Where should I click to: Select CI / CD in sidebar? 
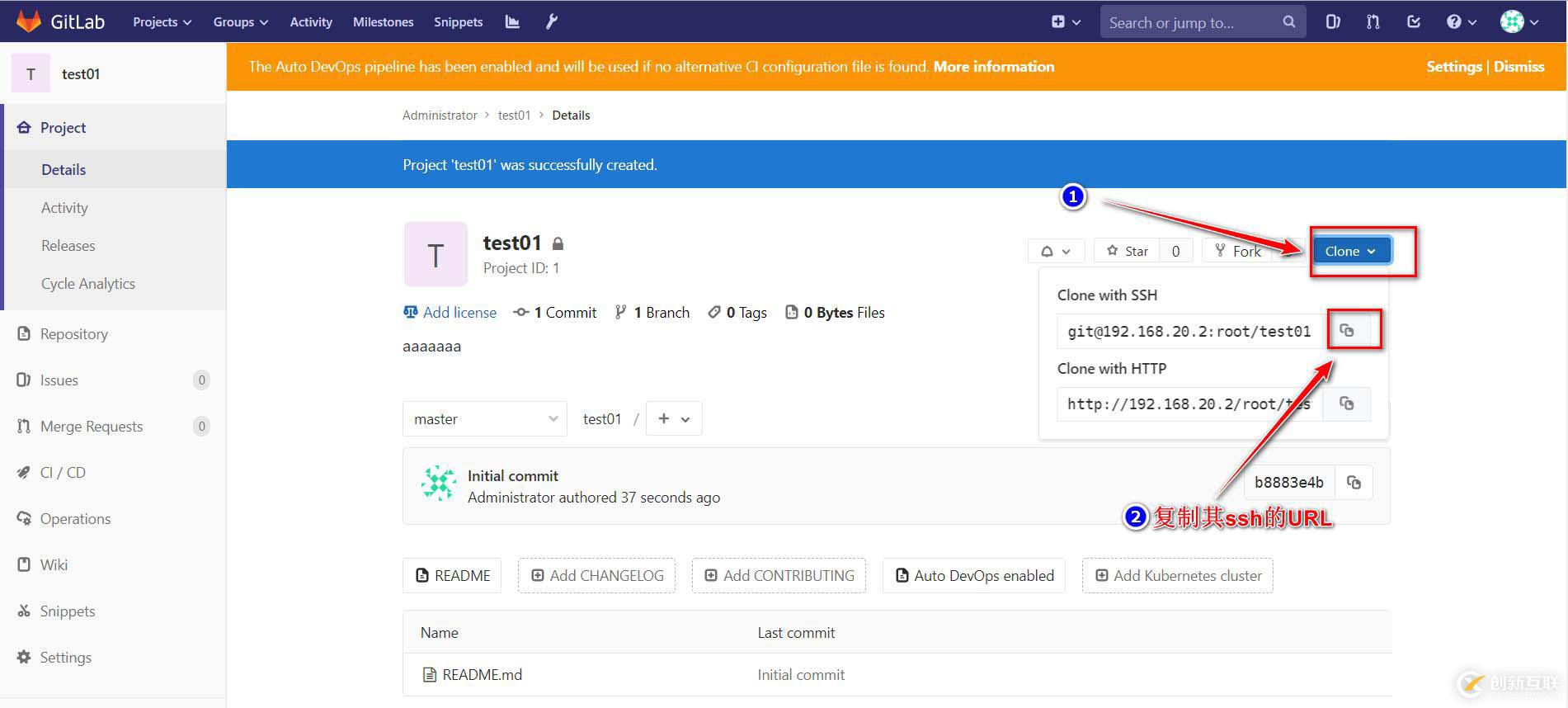[63, 472]
